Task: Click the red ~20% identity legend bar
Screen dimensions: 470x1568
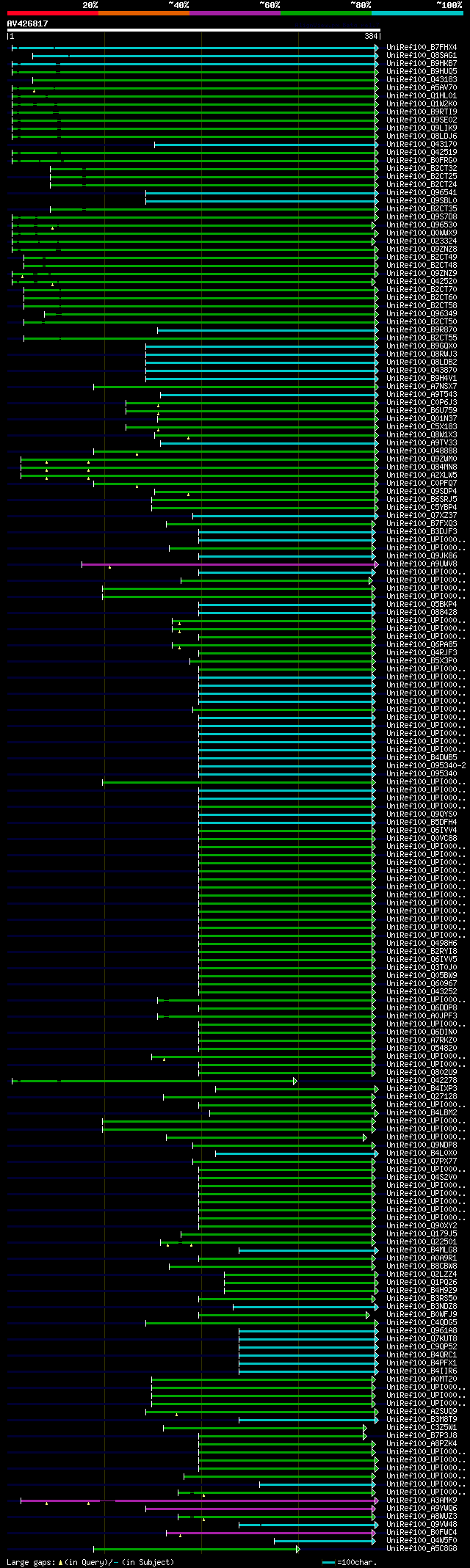Action: pos(53,12)
